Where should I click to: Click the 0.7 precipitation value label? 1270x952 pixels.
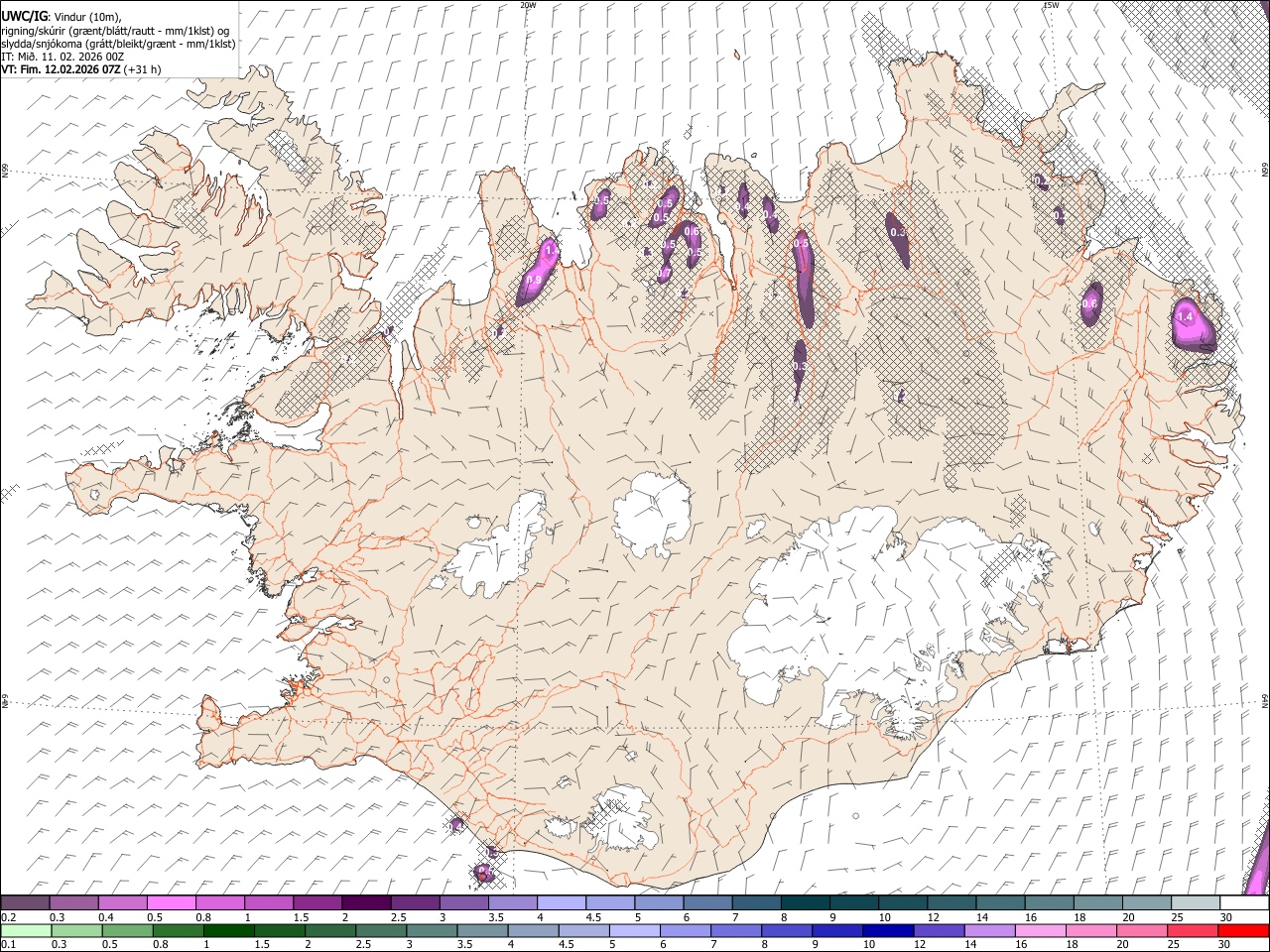(665, 274)
